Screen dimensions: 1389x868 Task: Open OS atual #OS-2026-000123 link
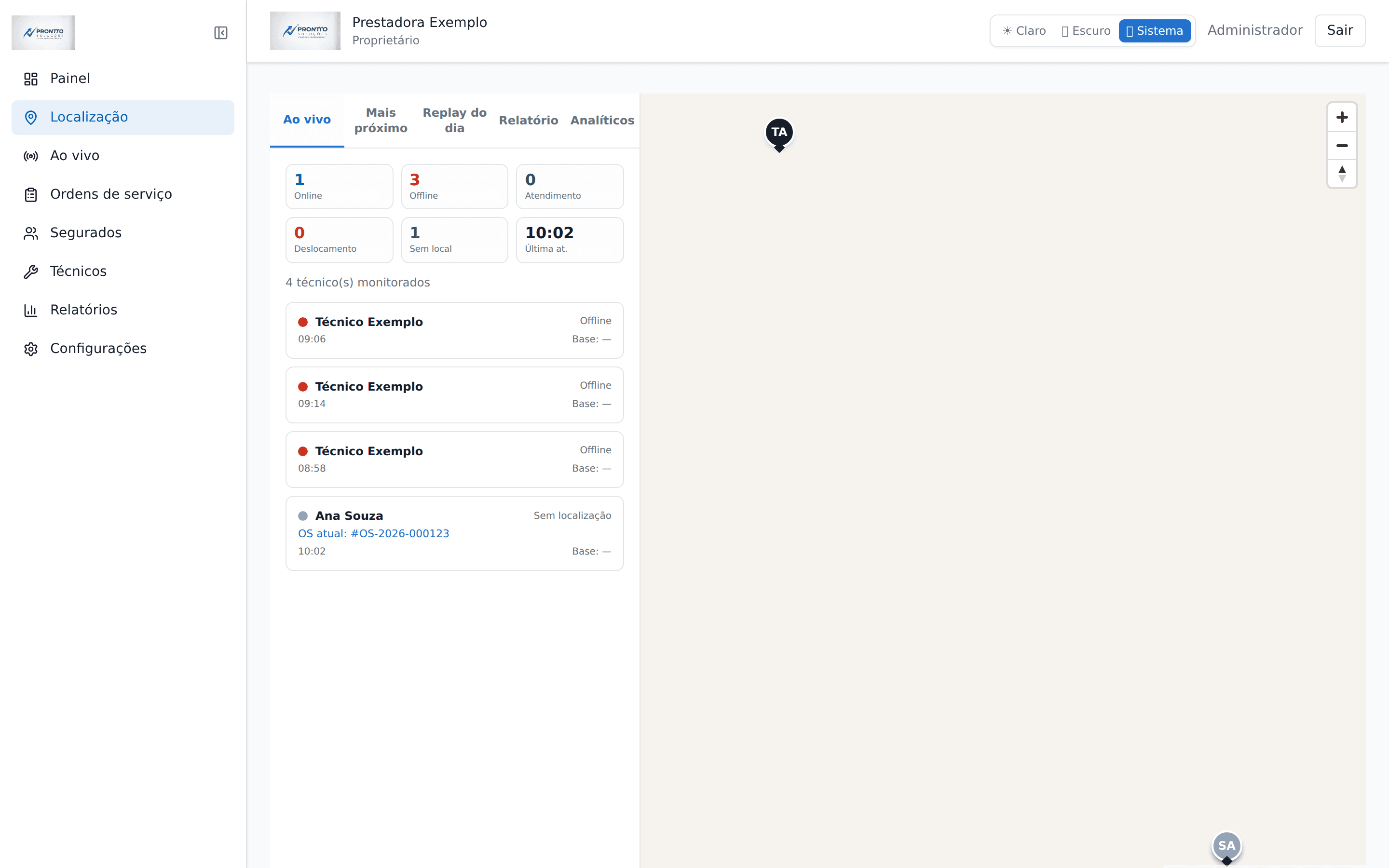(x=374, y=533)
